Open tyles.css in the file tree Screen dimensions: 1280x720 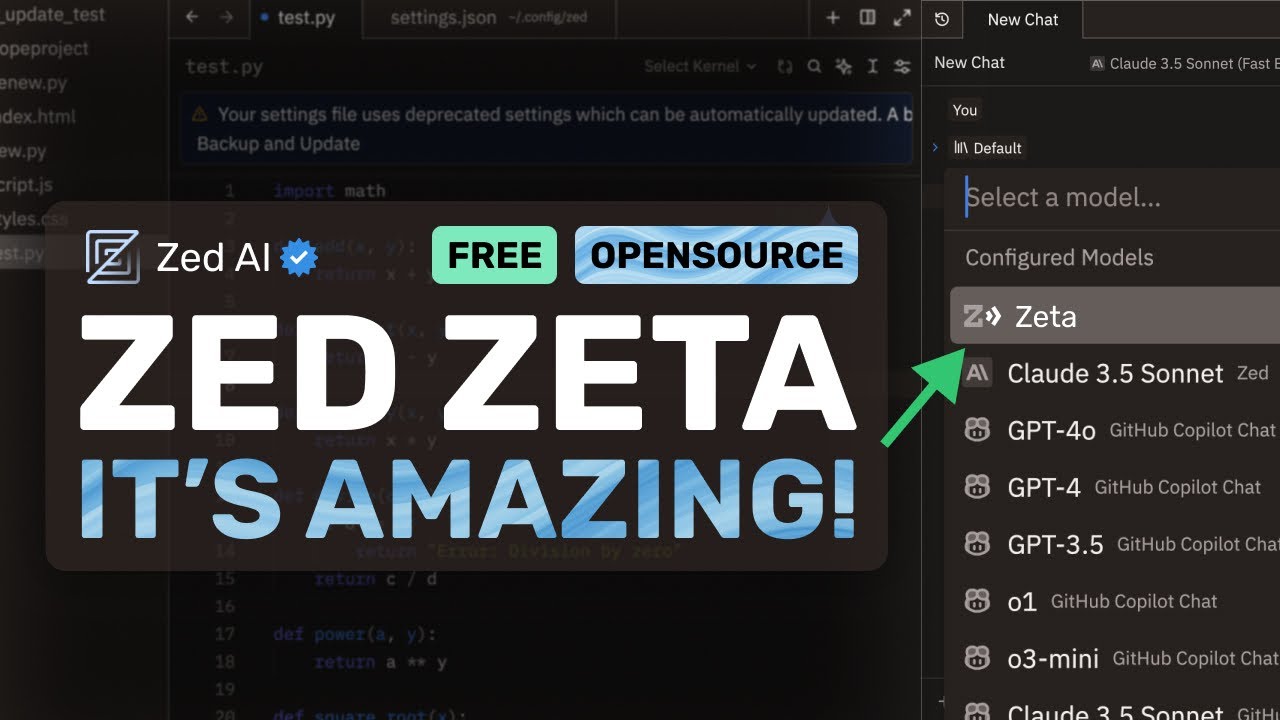[33, 219]
